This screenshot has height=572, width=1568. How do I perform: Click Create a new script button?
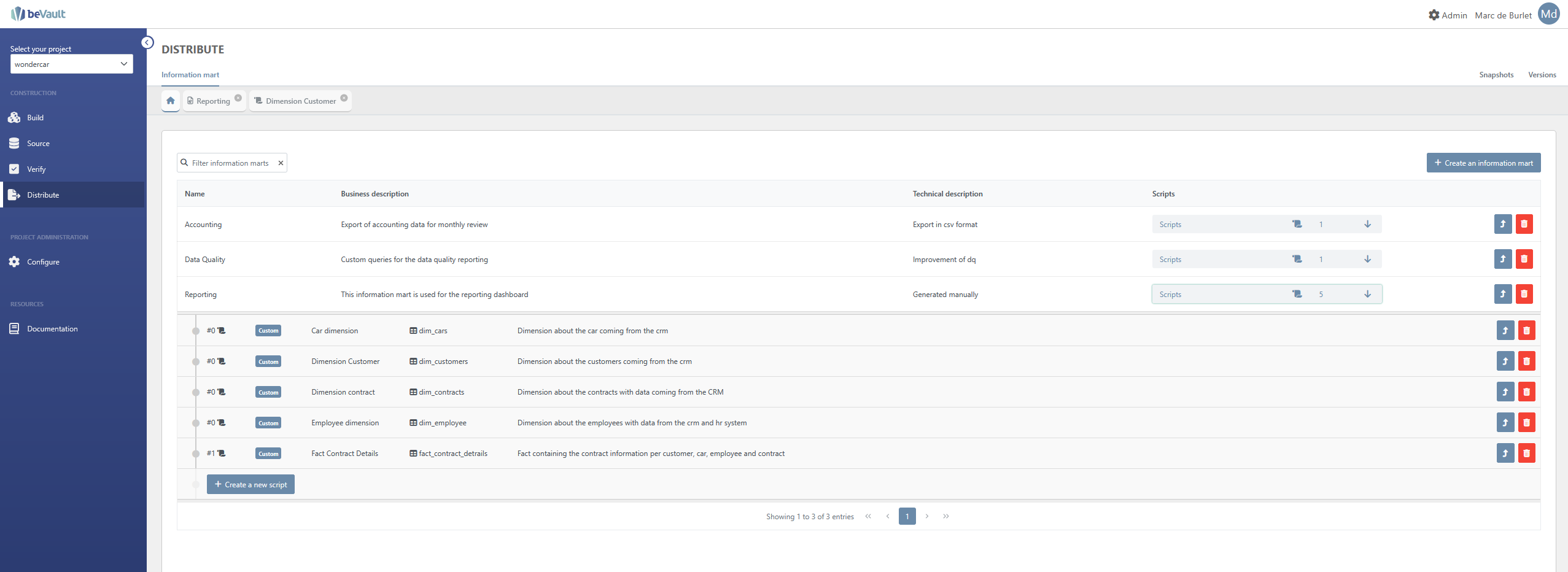250,484
